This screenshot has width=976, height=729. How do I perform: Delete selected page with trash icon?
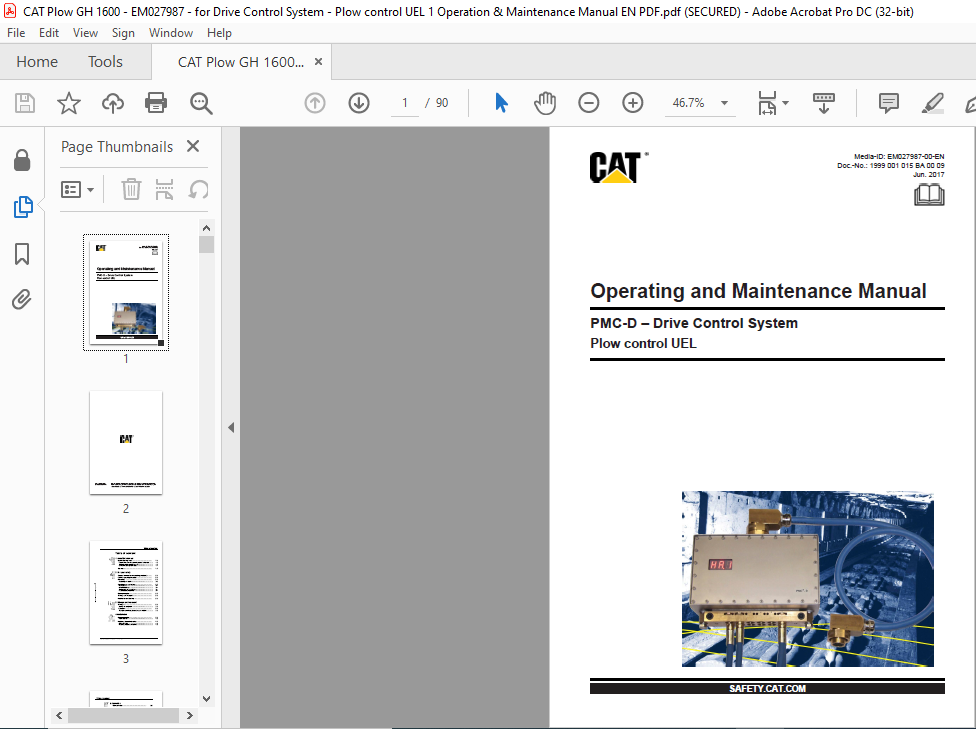tap(131, 189)
